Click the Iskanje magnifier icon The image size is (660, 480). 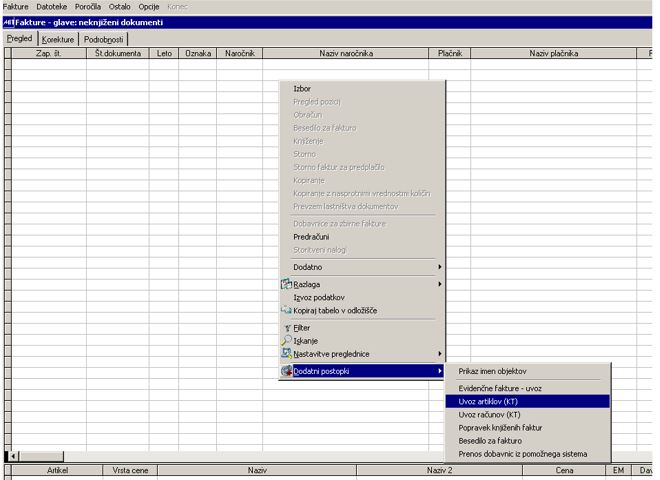click(x=286, y=341)
